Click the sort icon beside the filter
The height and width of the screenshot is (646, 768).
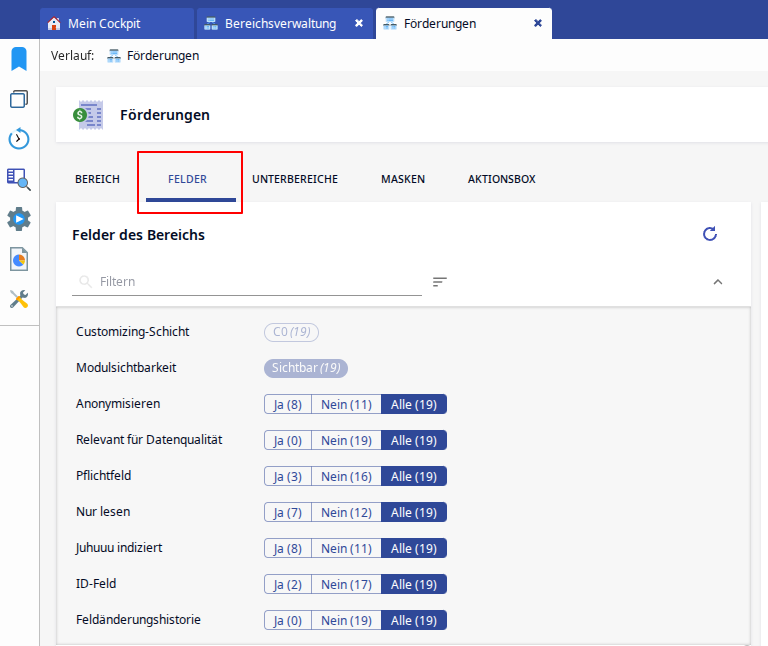[439, 282]
